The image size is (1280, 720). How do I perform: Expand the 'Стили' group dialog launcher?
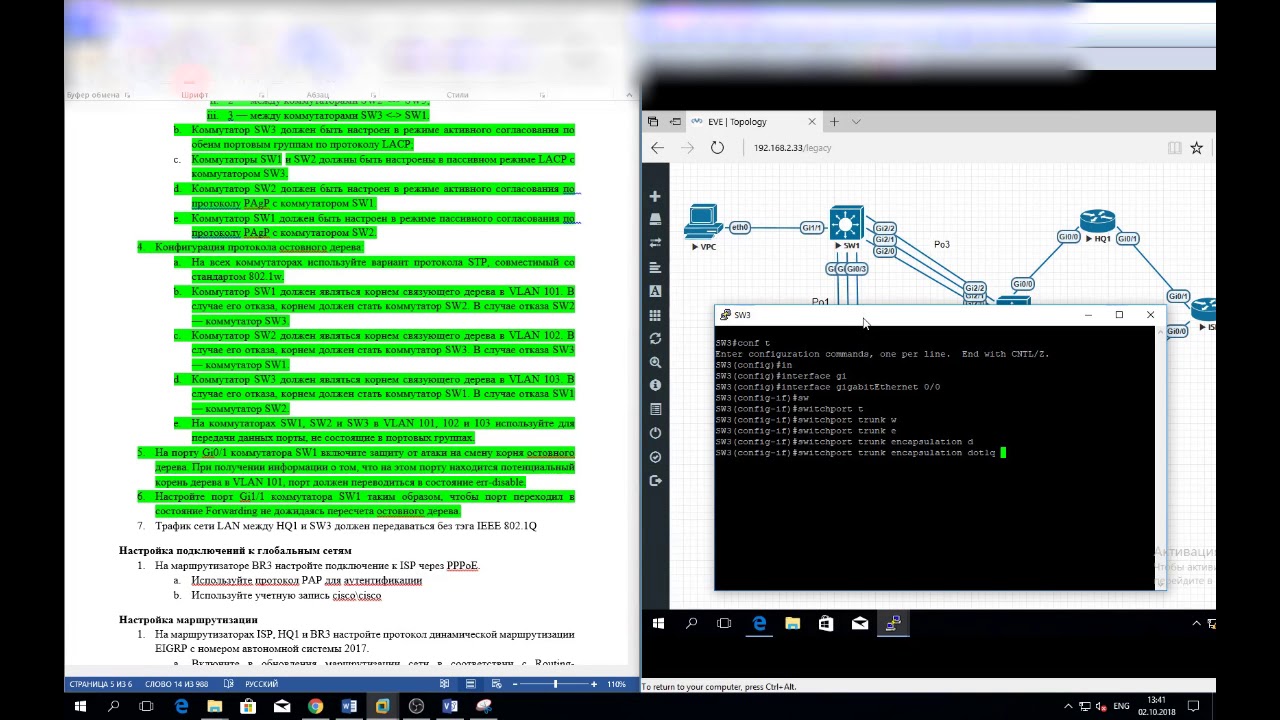[541, 95]
